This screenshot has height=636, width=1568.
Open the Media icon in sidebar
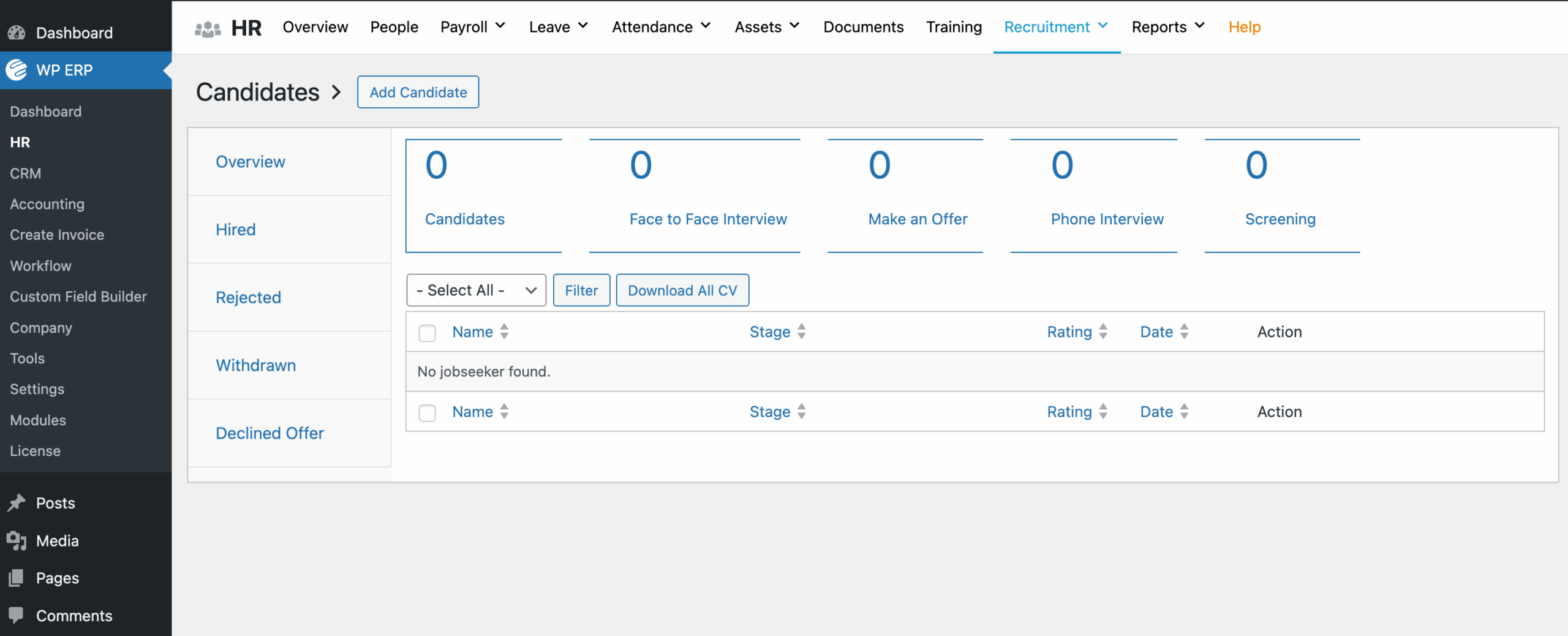(16, 540)
